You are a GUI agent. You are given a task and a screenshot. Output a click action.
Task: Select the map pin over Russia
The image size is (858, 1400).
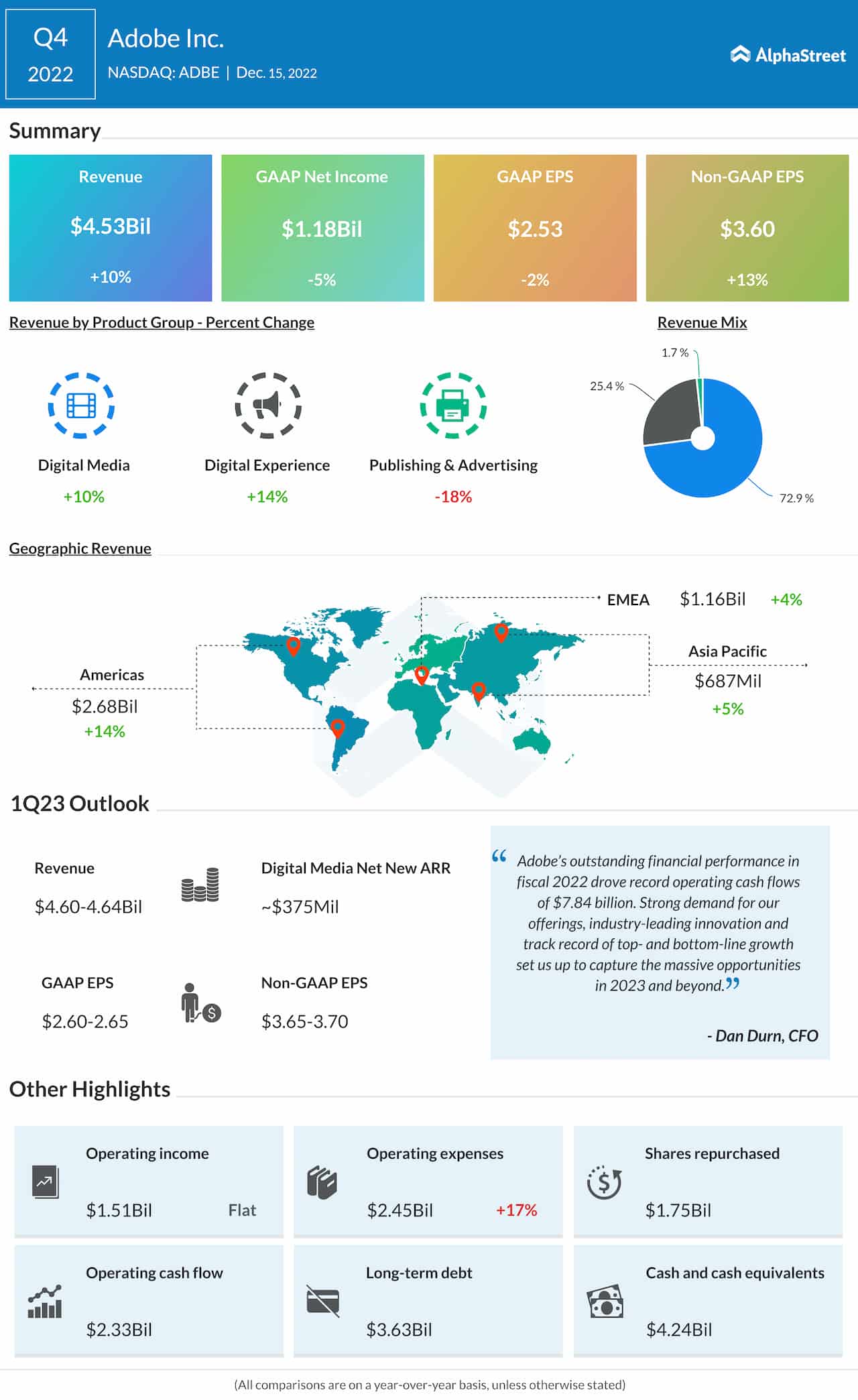tap(501, 632)
